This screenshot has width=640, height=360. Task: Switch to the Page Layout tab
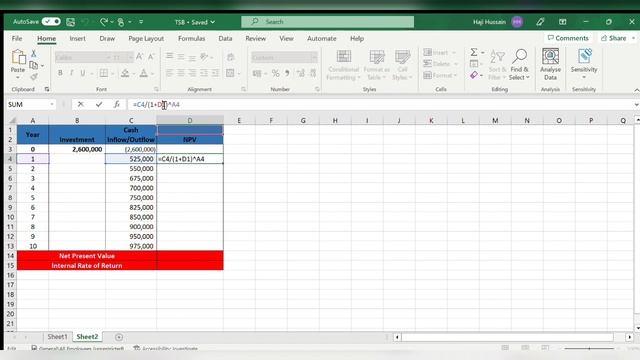(x=146, y=38)
